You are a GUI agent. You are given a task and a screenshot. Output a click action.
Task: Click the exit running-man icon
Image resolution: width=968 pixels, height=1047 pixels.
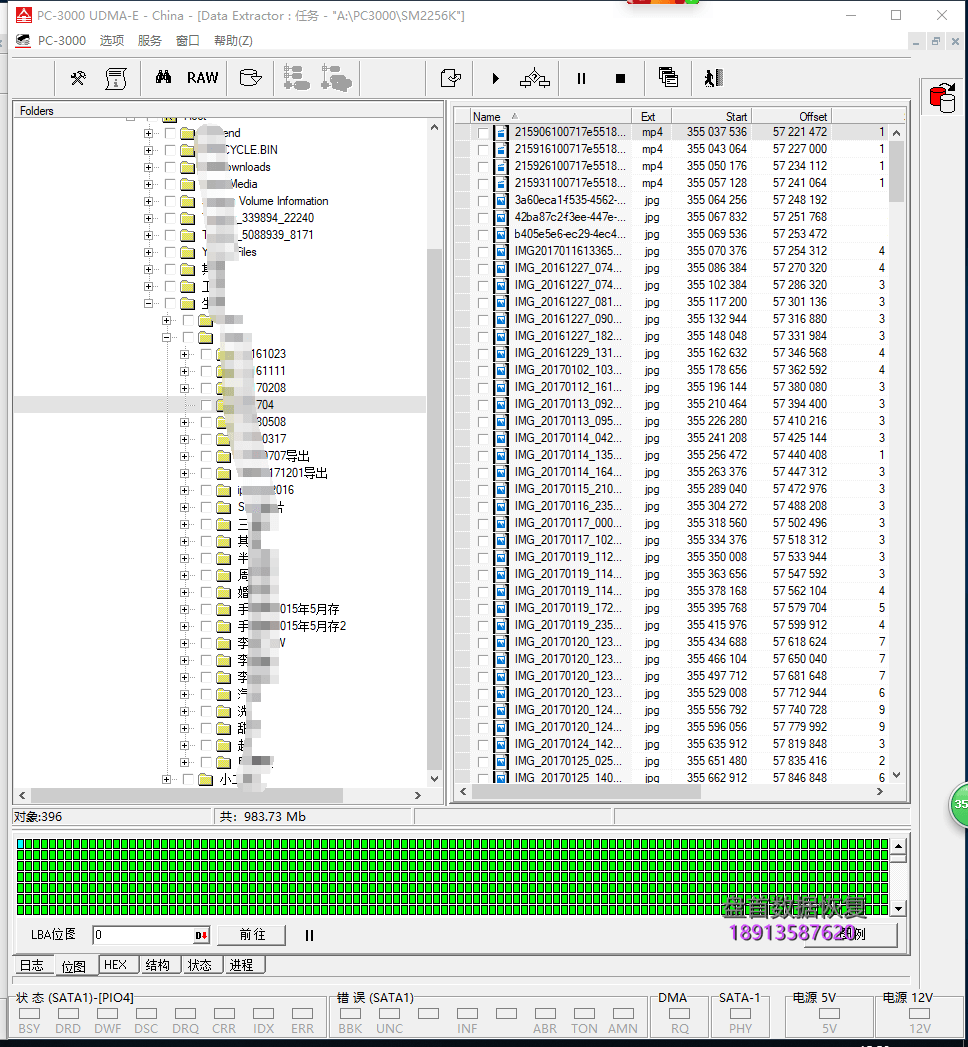714,78
